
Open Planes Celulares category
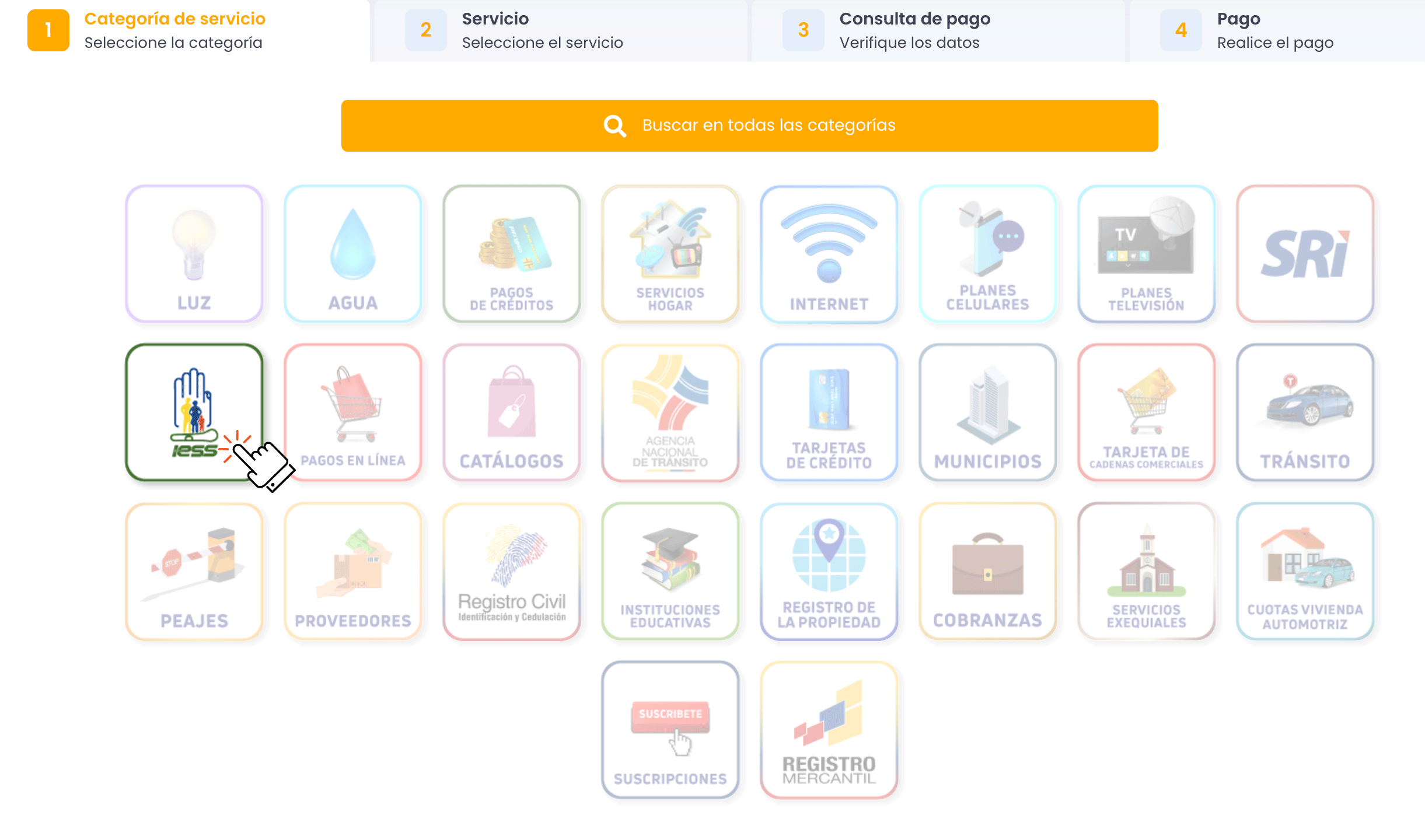[988, 254]
